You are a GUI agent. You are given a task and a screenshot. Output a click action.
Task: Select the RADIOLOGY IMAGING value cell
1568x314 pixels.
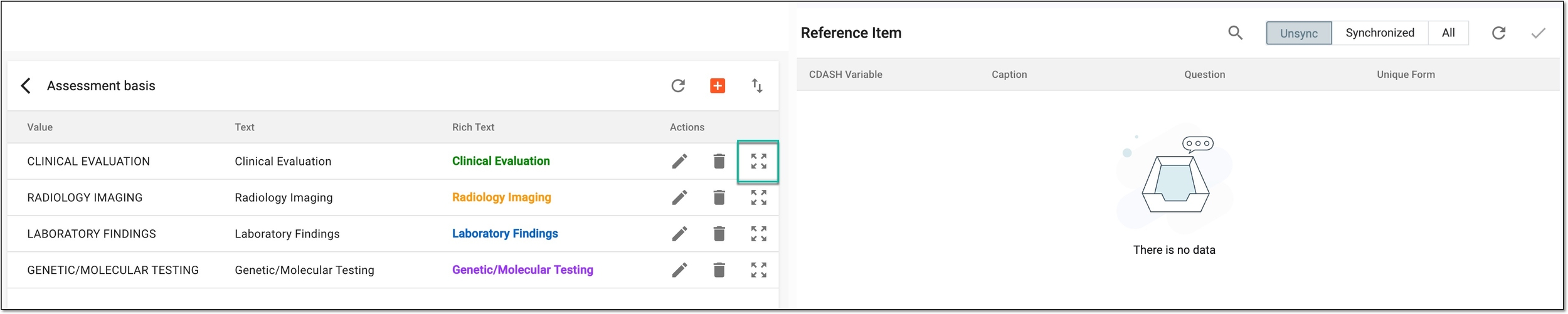tap(85, 198)
